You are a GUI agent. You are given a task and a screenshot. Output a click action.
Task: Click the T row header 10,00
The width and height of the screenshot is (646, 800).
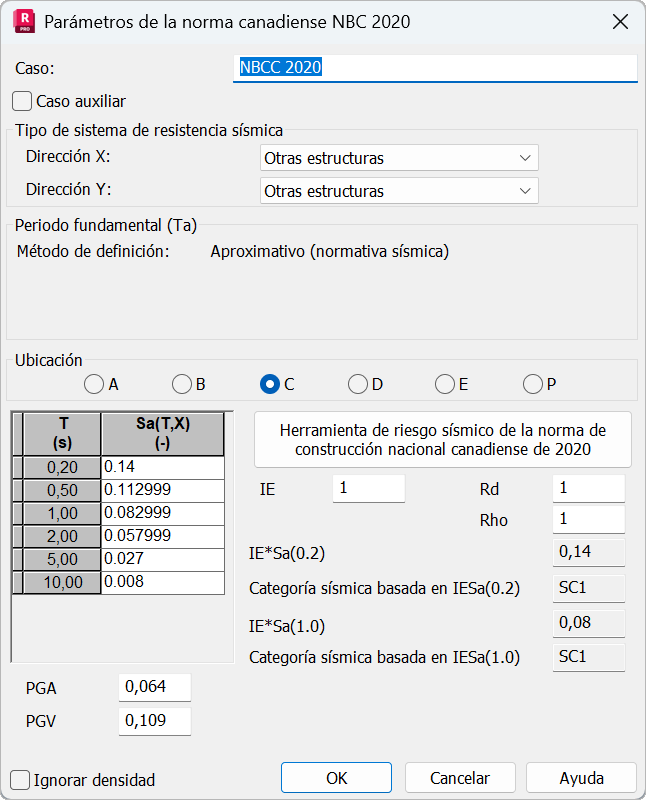[x=62, y=582]
